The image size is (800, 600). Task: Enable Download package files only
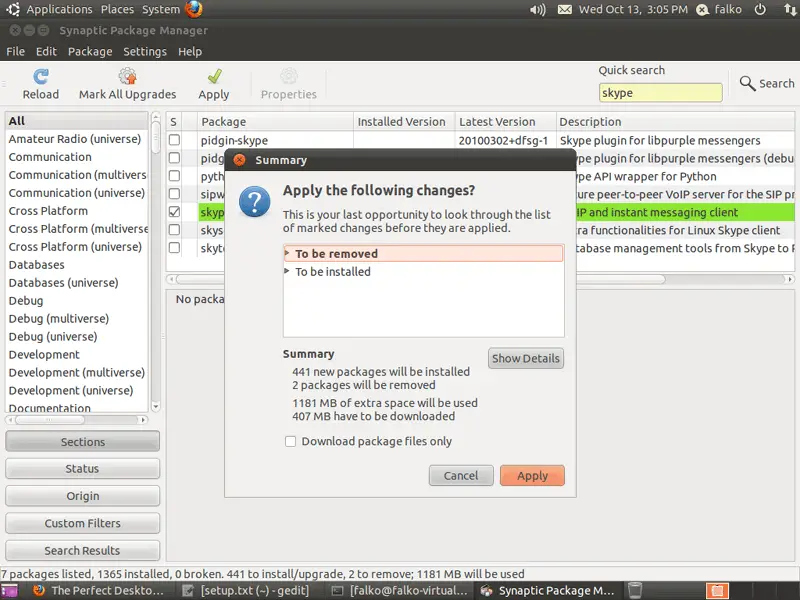[x=290, y=441]
